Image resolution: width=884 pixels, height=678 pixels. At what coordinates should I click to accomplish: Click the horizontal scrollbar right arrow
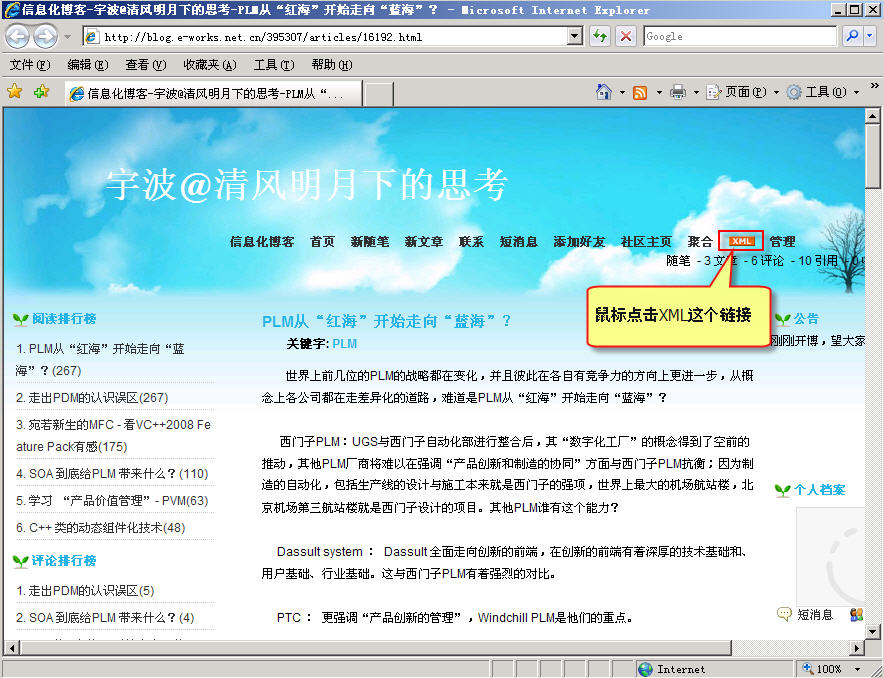coord(857,648)
